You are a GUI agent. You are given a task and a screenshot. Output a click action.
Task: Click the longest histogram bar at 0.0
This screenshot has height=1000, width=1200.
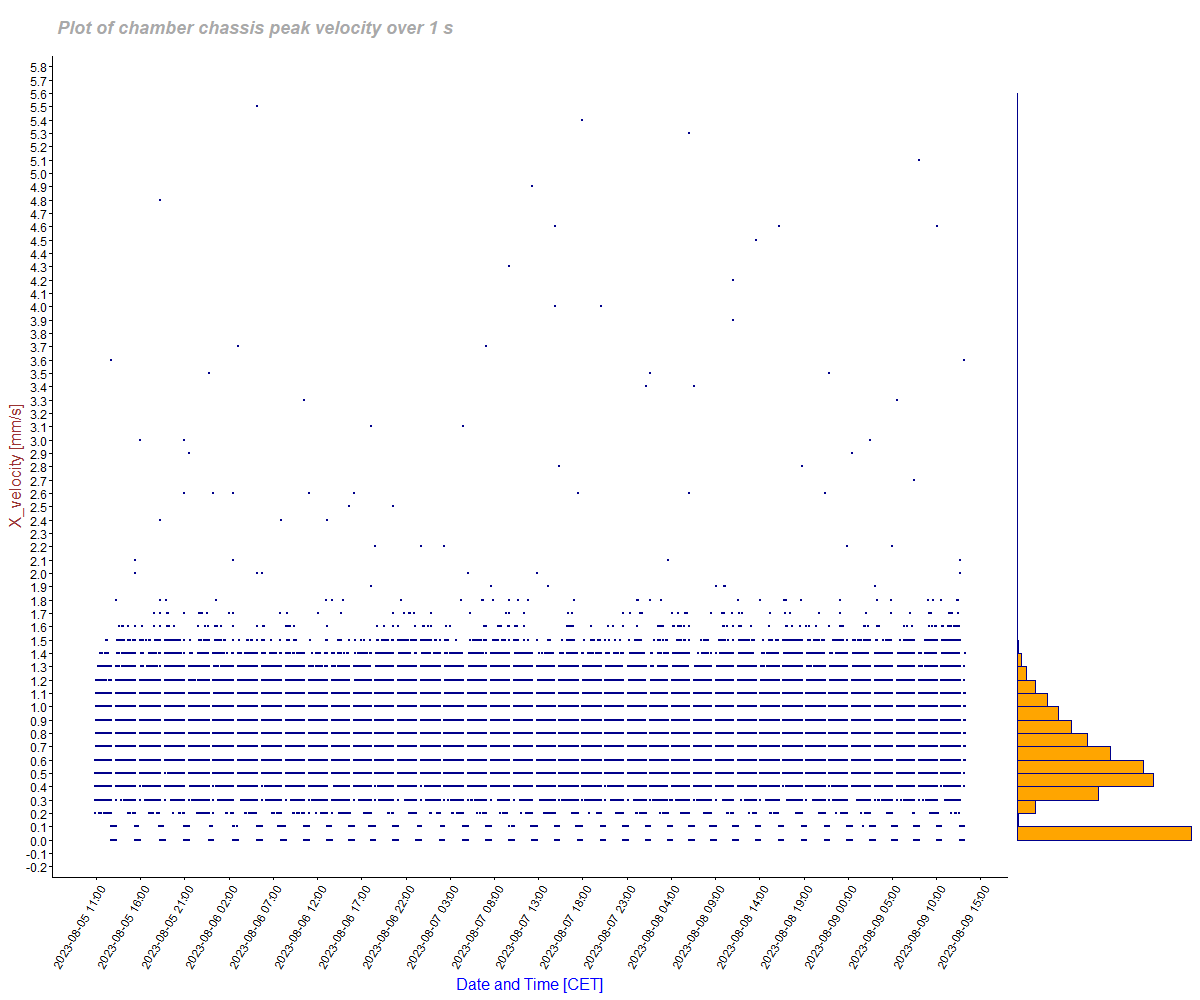click(1104, 833)
